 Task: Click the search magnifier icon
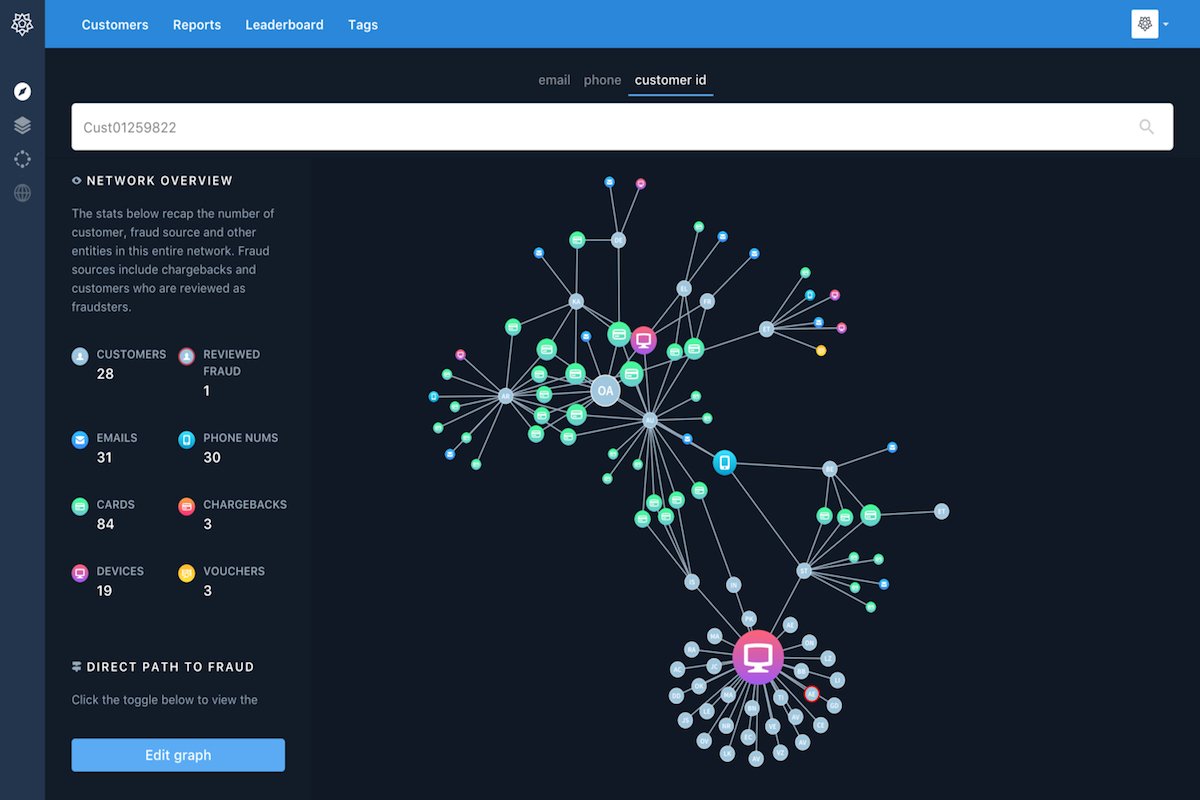(1146, 127)
